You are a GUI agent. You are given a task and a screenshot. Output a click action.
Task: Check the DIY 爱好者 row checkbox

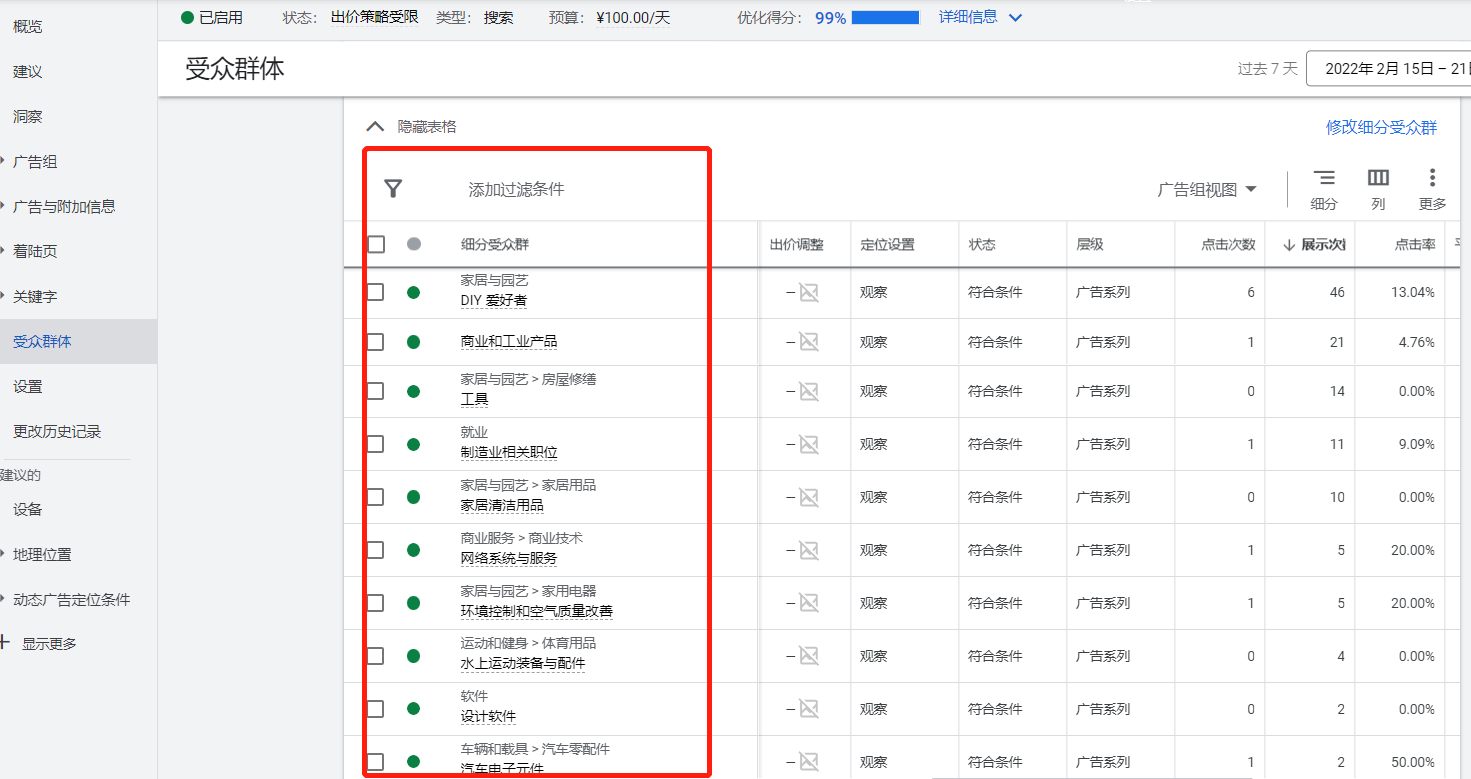375,292
